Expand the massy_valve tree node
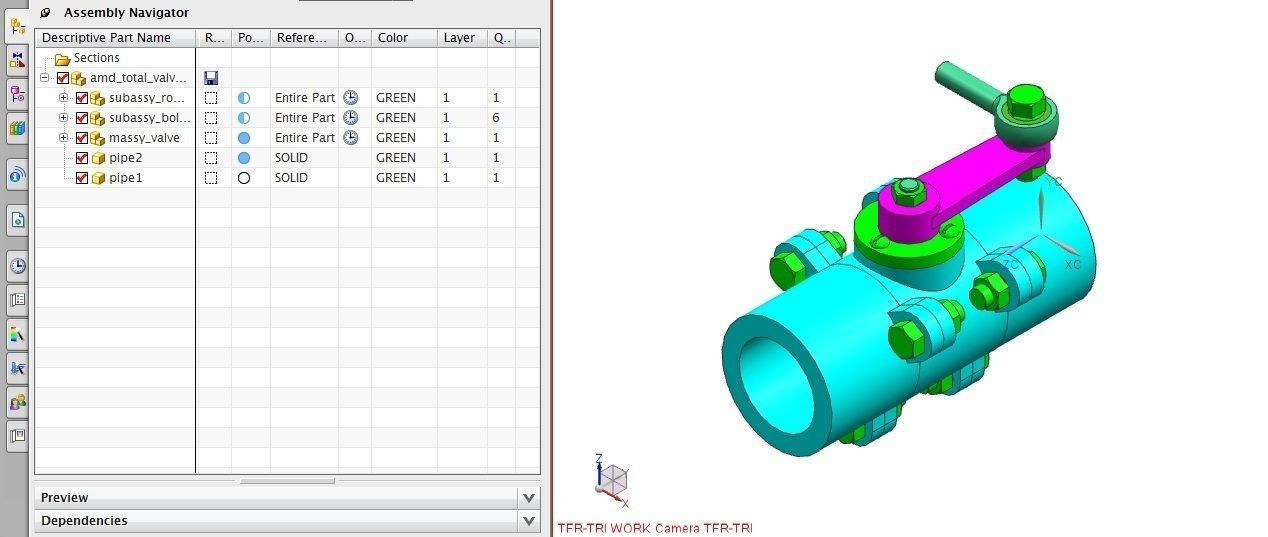The height and width of the screenshot is (537, 1268). point(64,138)
